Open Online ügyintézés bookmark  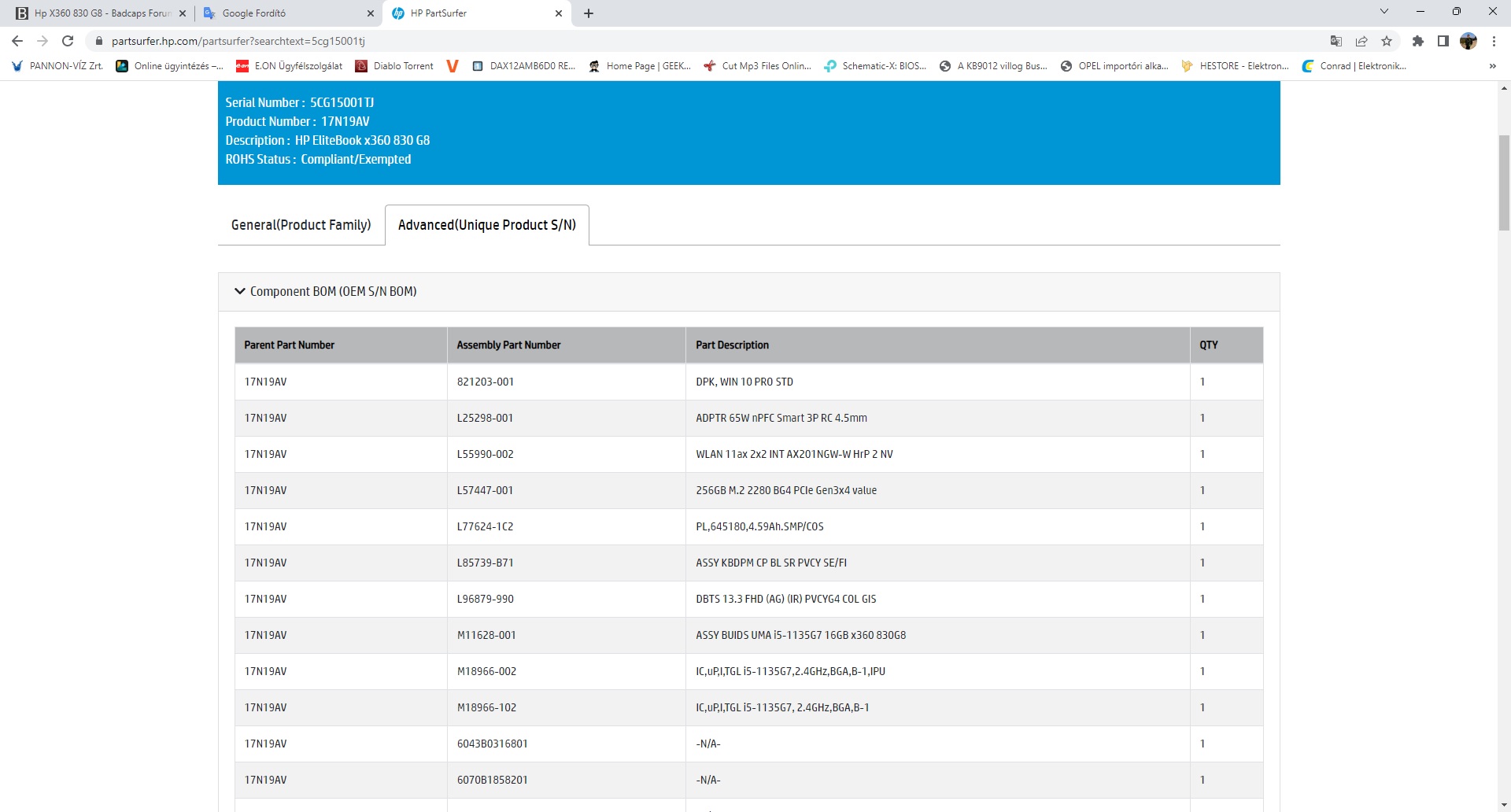pos(169,66)
